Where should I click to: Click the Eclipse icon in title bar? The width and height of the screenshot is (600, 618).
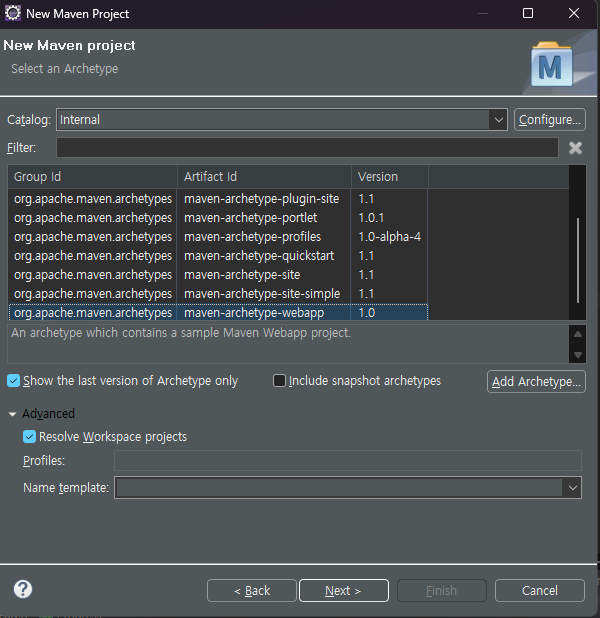(x=13, y=13)
